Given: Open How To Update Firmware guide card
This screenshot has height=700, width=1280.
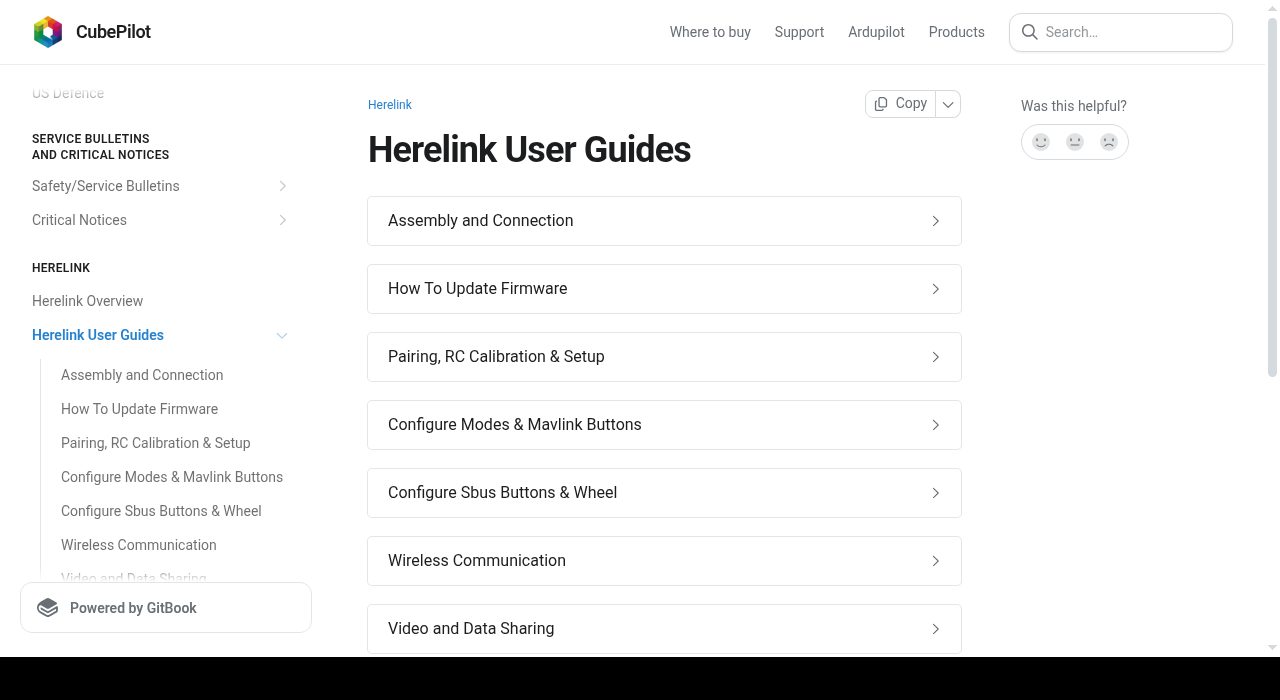Looking at the screenshot, I should (664, 289).
